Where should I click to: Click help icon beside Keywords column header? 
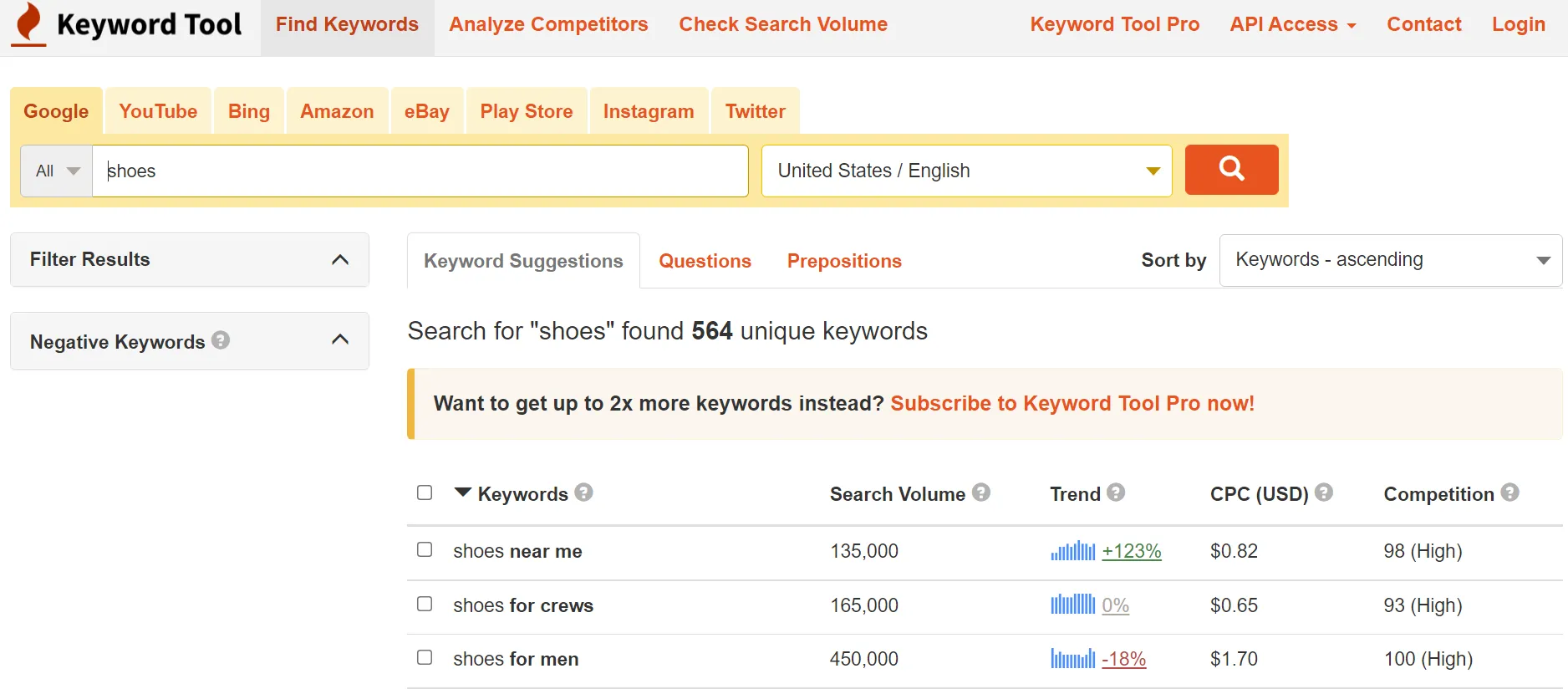tap(583, 493)
